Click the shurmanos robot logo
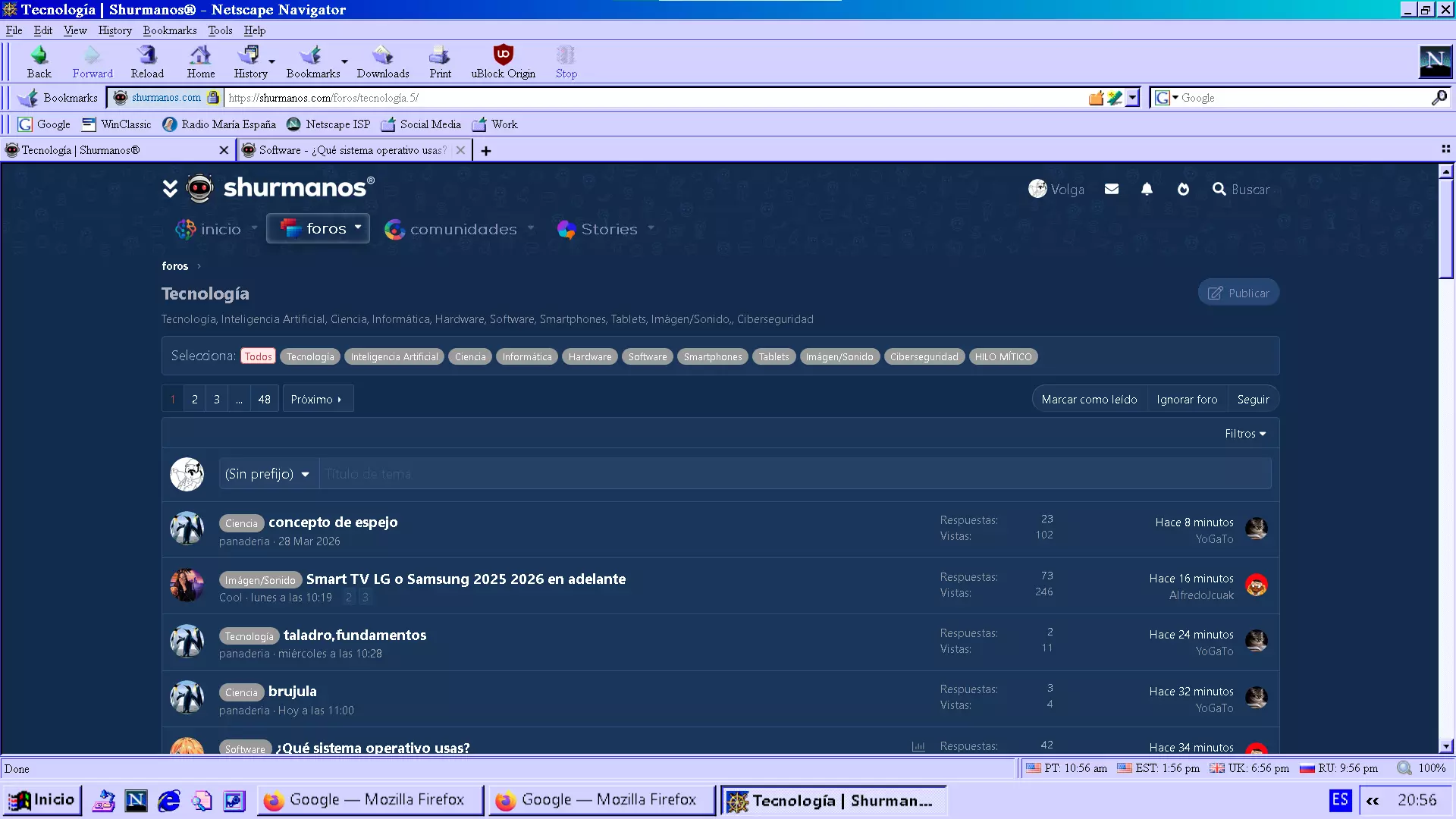This screenshot has height=819, width=1456. click(199, 188)
